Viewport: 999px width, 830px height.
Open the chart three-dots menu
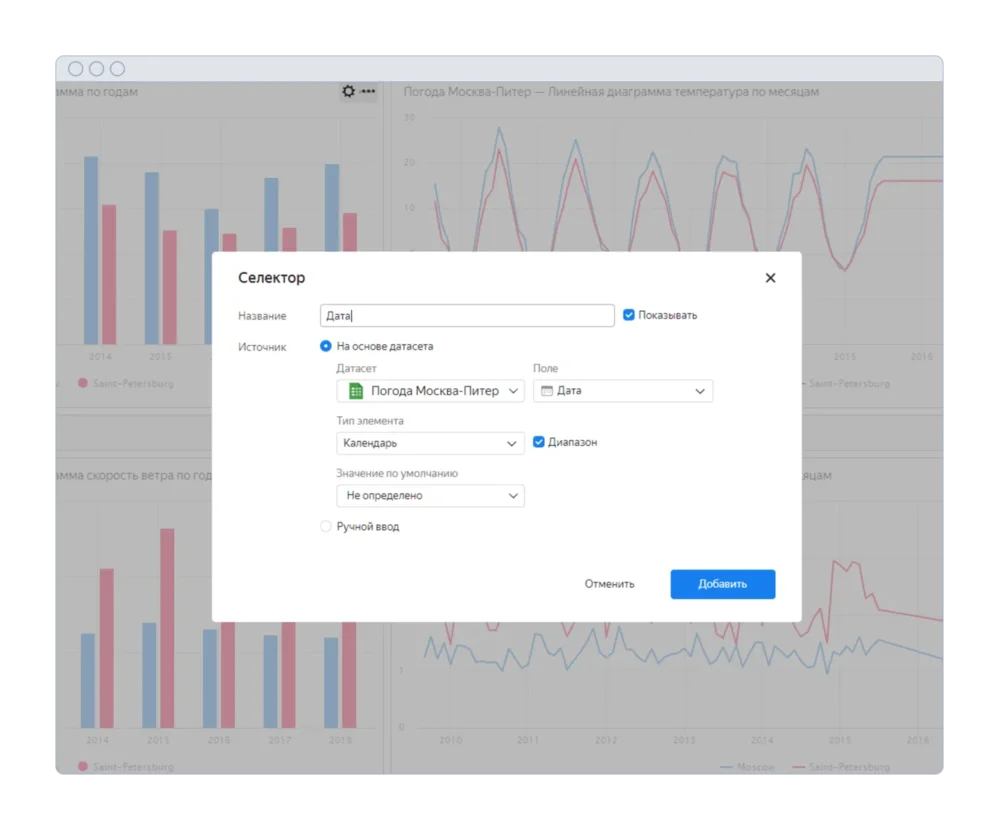point(368,91)
